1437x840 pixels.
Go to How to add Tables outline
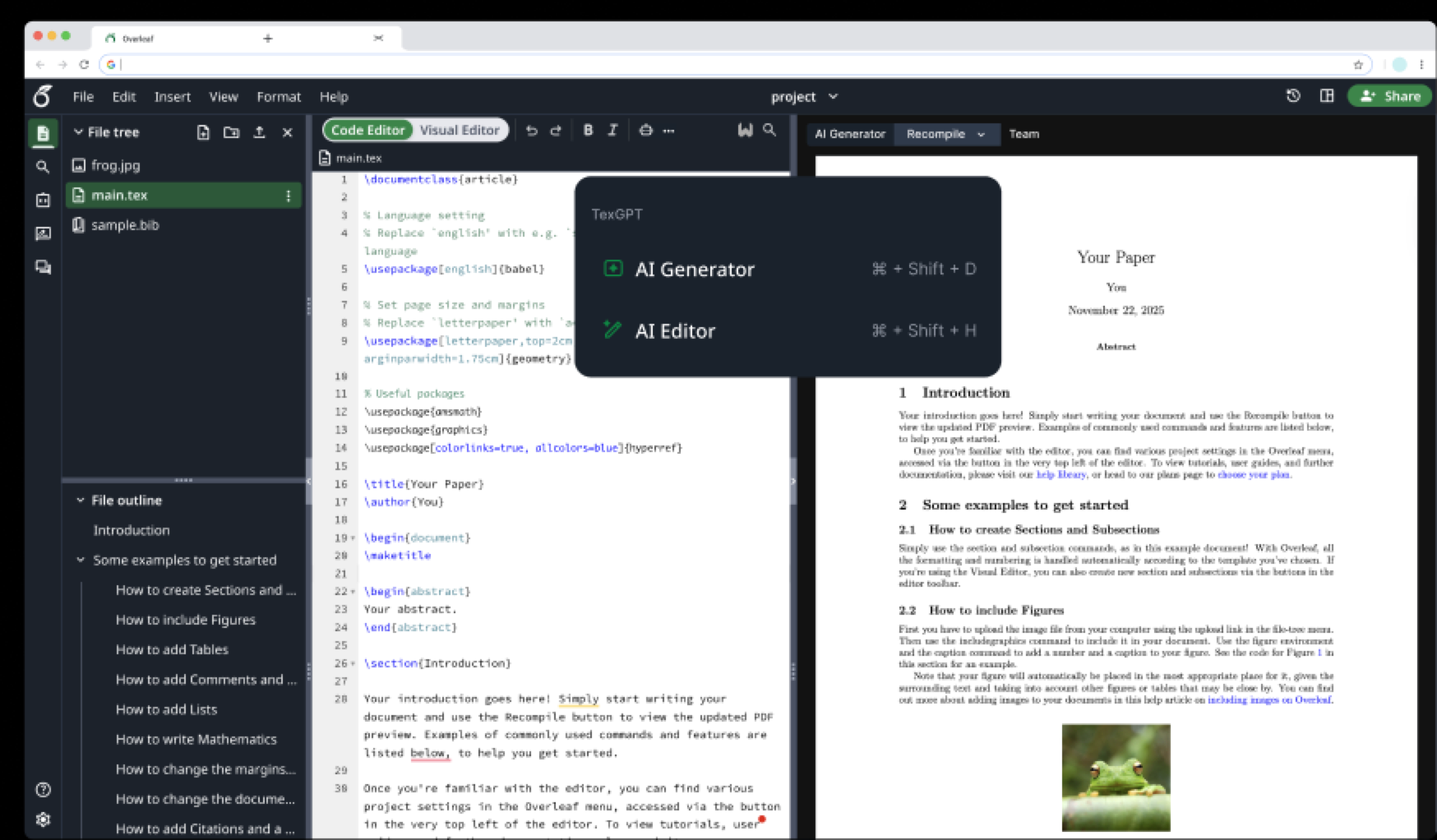(172, 649)
